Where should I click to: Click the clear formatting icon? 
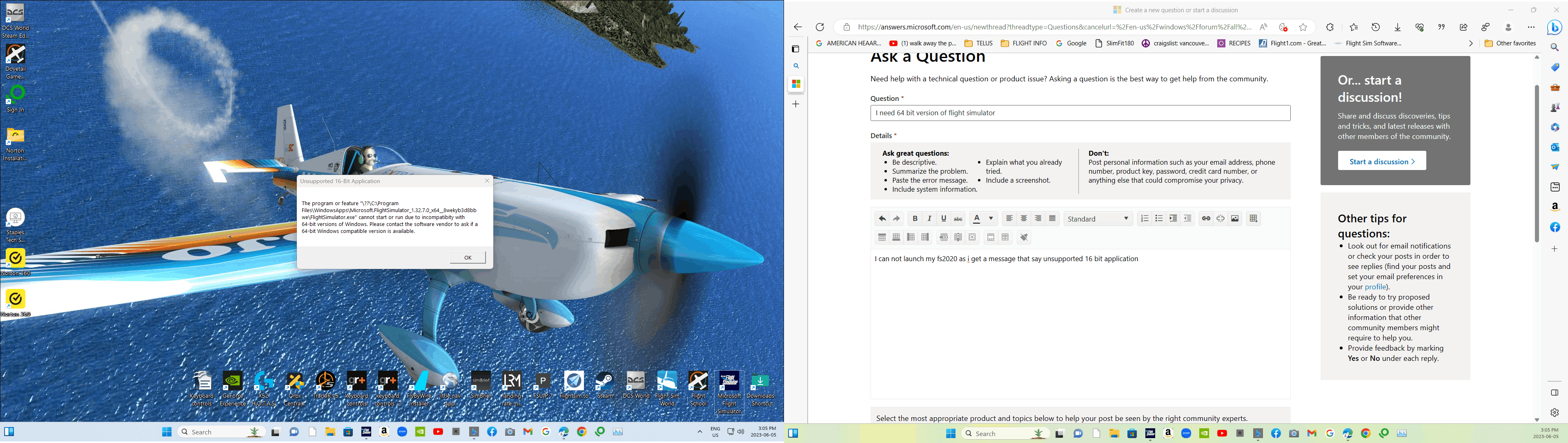(1024, 238)
